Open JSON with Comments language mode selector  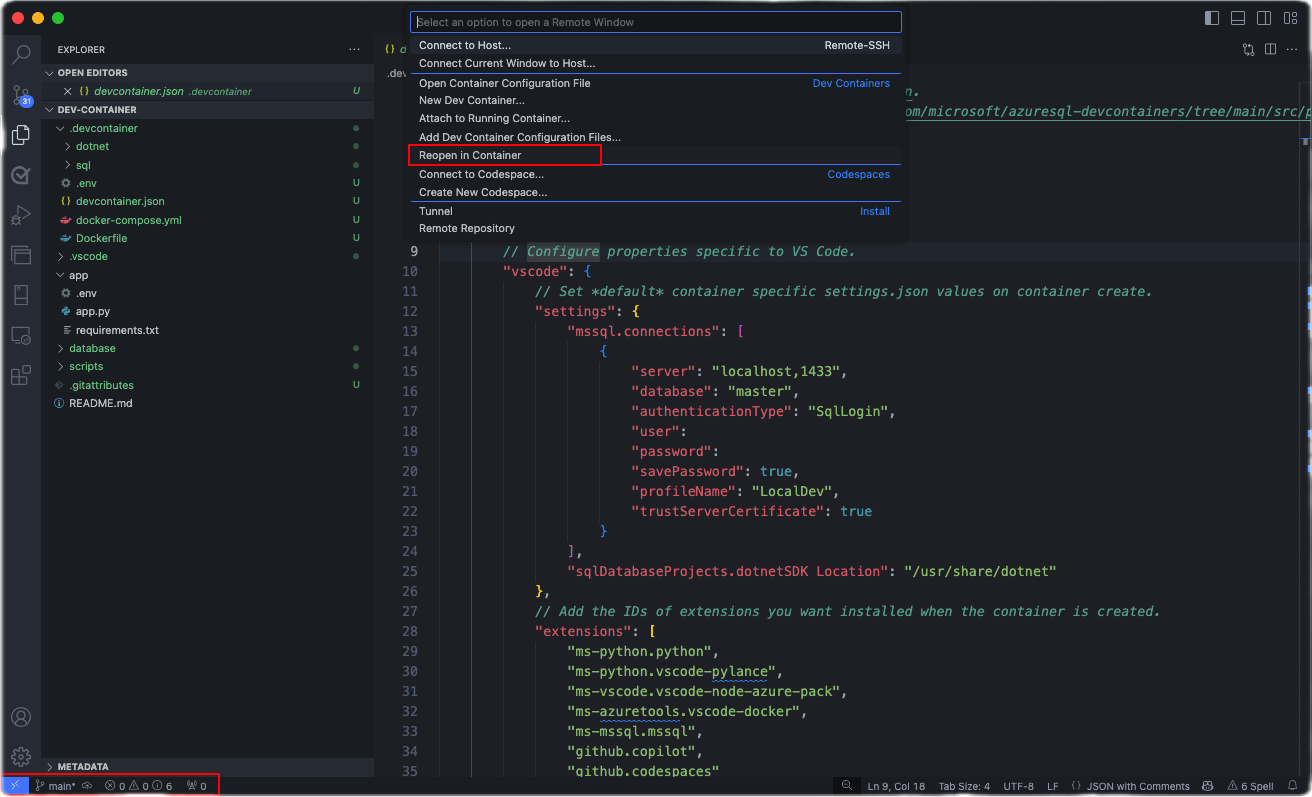pyautogui.click(x=1131, y=786)
